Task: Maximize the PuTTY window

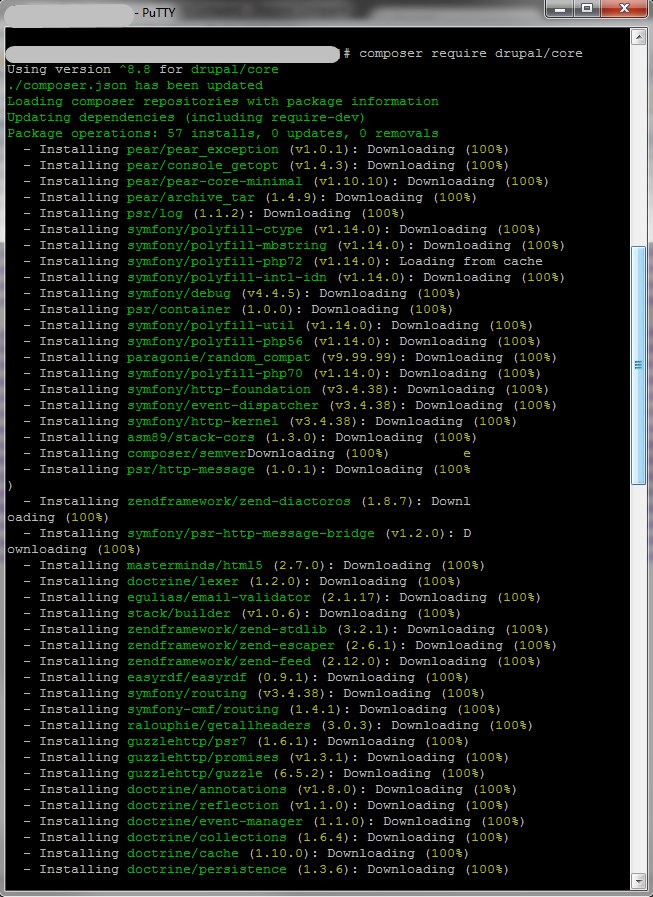Action: coord(587,9)
